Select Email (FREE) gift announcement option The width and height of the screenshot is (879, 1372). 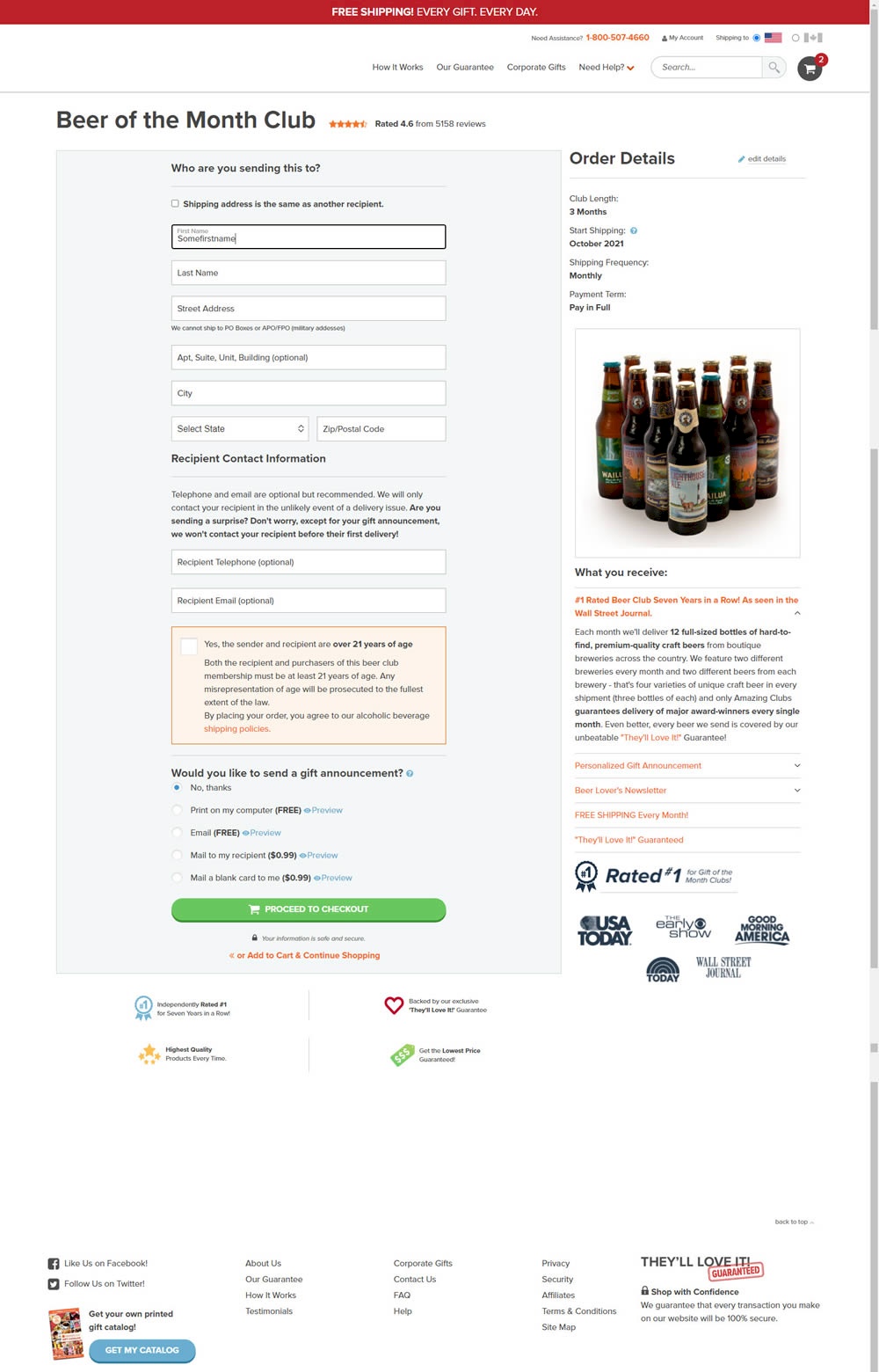coord(177,833)
